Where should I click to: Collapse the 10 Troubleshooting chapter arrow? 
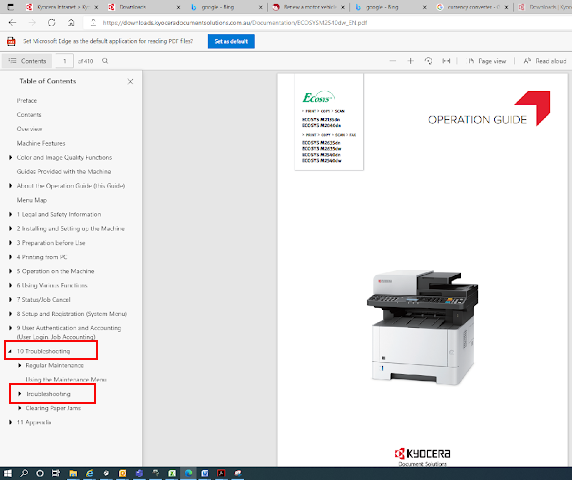click(10, 351)
